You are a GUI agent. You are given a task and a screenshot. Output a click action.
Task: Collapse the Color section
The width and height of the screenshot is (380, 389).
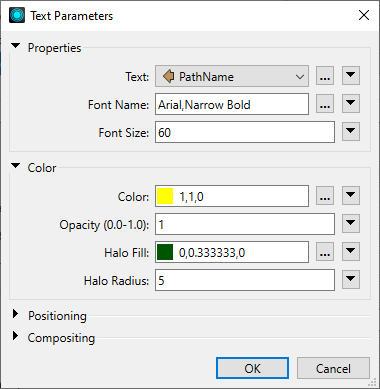coord(15,166)
